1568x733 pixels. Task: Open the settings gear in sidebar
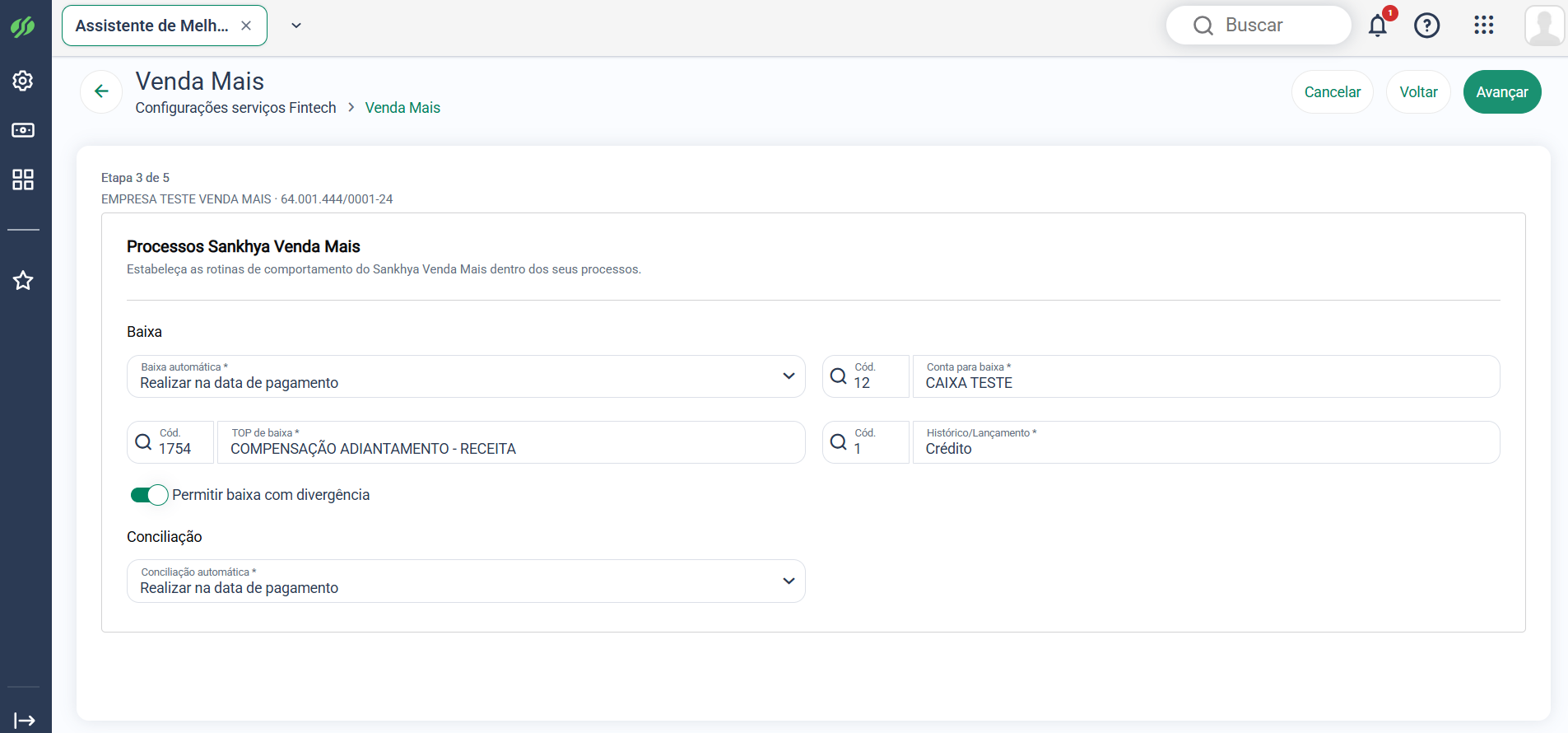23,81
